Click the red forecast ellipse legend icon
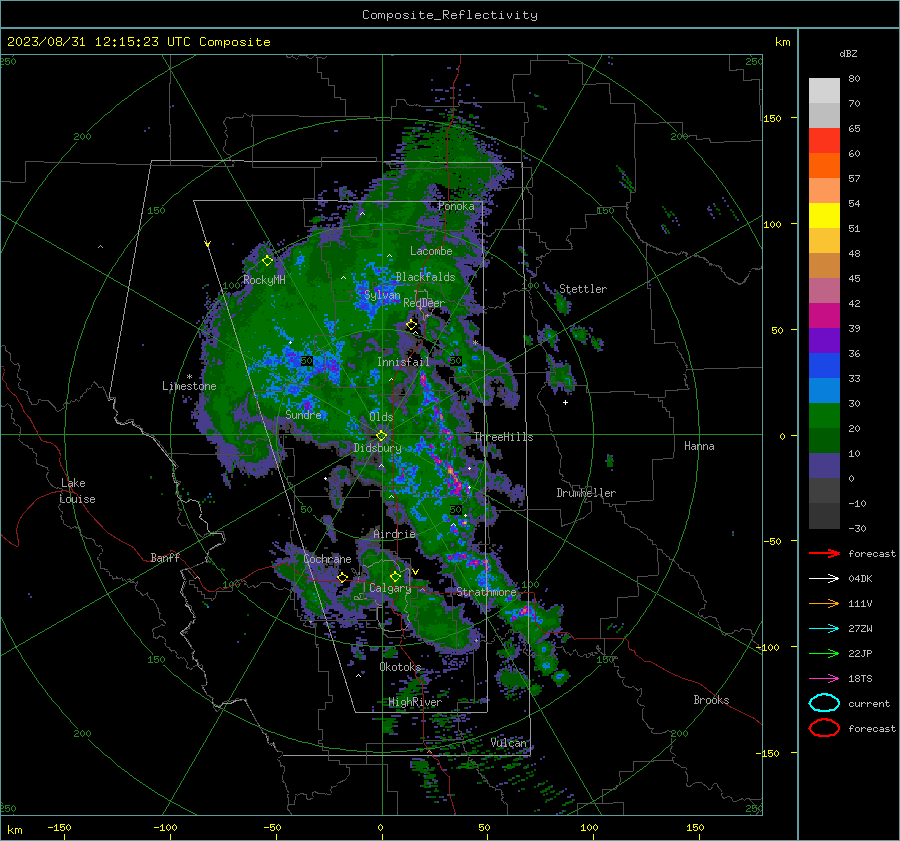Screen dimensions: 900x841 click(x=824, y=728)
